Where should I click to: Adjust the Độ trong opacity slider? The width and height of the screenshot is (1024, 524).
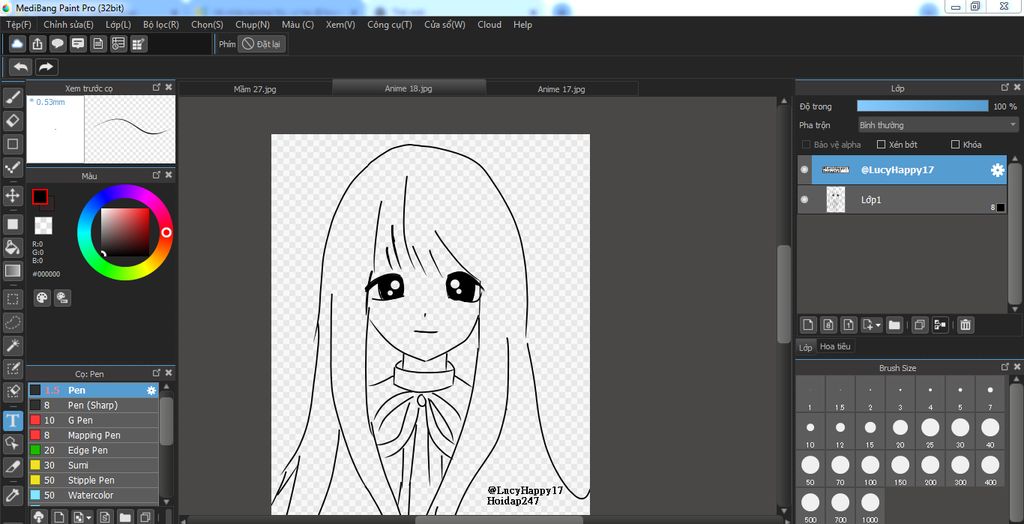pos(923,106)
